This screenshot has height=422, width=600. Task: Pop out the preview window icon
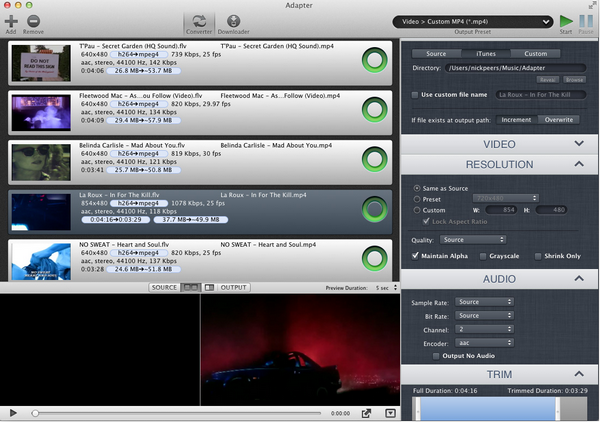click(367, 412)
